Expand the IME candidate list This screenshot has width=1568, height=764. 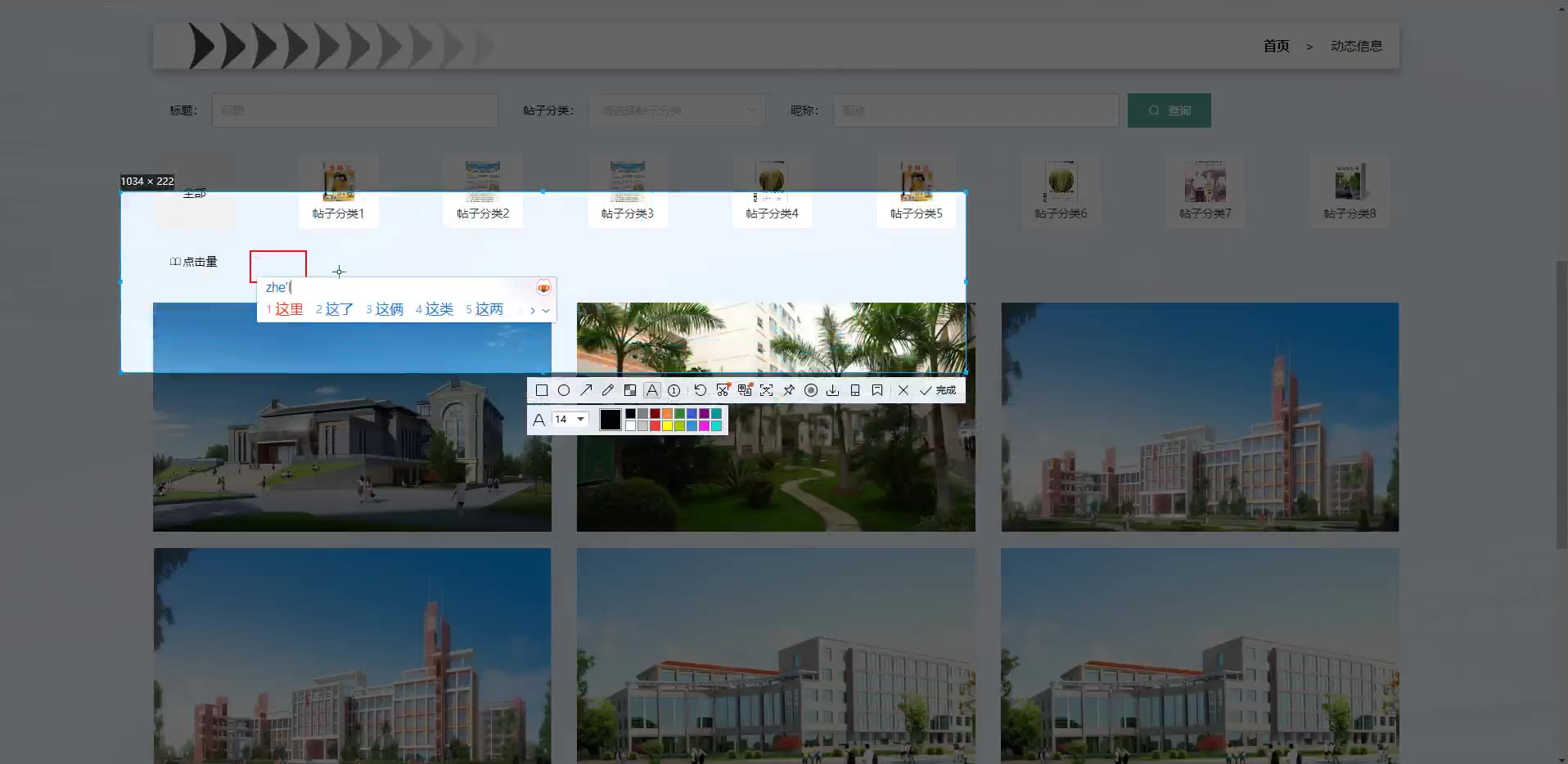(x=546, y=310)
